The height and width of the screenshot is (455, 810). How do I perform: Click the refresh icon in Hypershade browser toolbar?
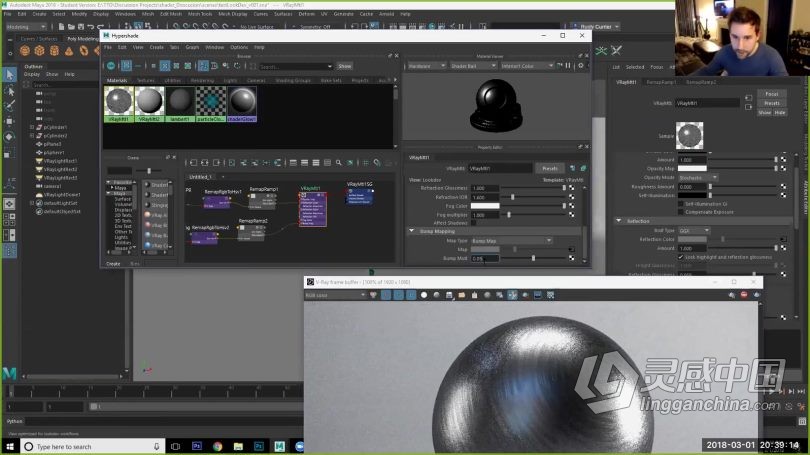tap(237, 66)
